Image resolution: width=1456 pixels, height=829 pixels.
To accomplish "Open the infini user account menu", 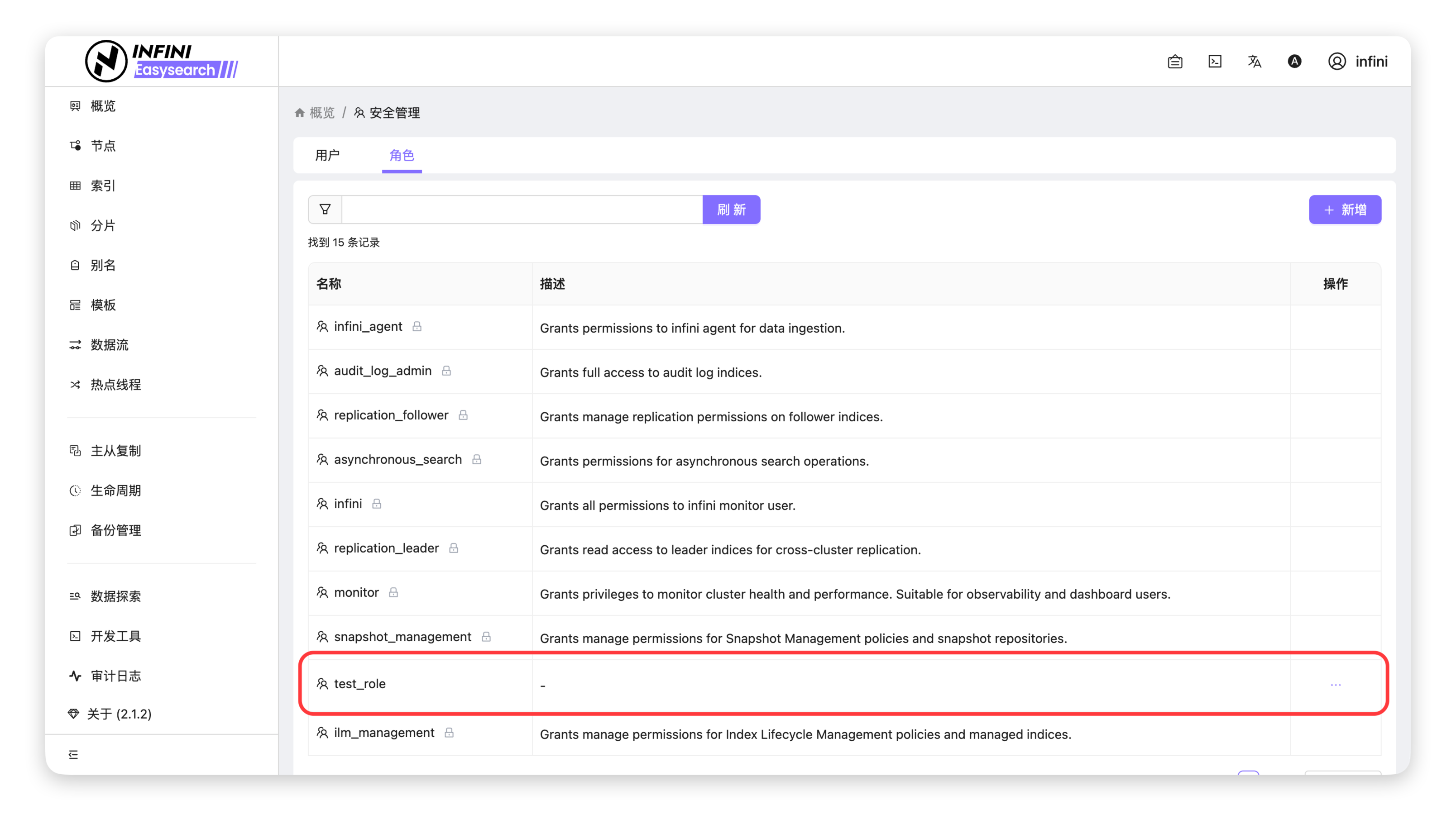I will (1358, 62).
